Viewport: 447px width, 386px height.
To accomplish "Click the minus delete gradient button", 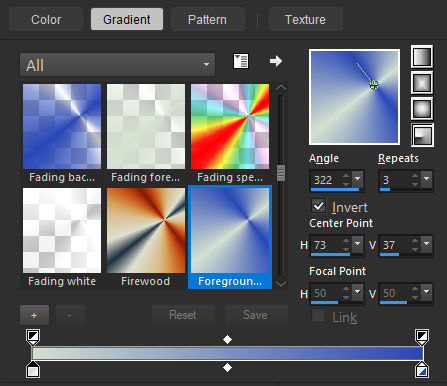I will [69, 315].
